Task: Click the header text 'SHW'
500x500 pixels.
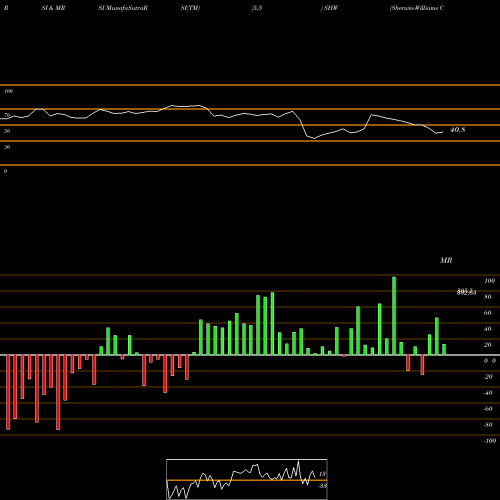Action: (x=330, y=8)
